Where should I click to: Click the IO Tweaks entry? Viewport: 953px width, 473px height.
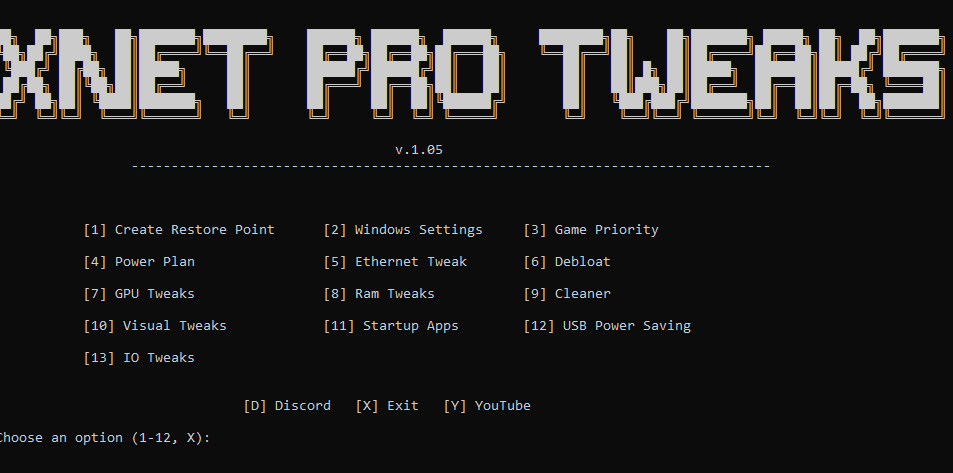coord(139,358)
